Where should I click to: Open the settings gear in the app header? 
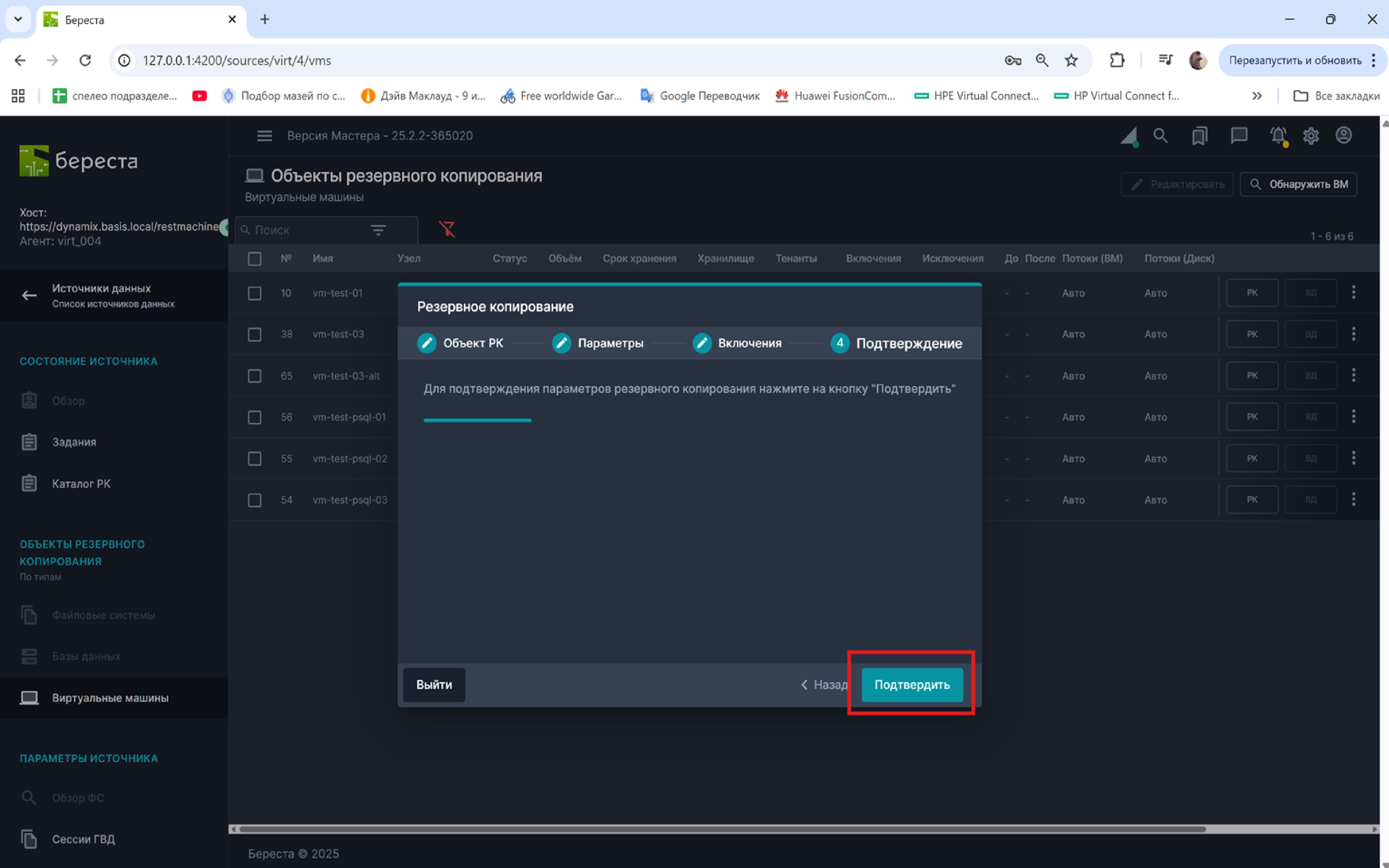coord(1310,136)
